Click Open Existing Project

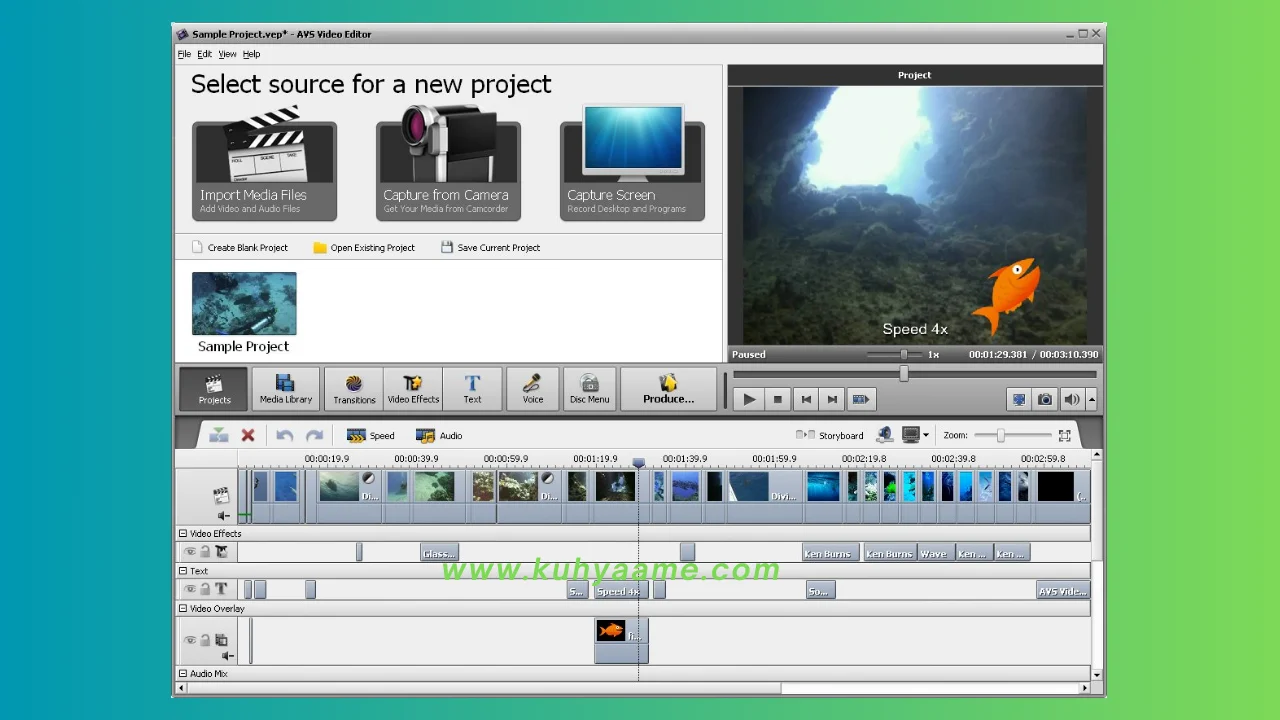(x=364, y=247)
